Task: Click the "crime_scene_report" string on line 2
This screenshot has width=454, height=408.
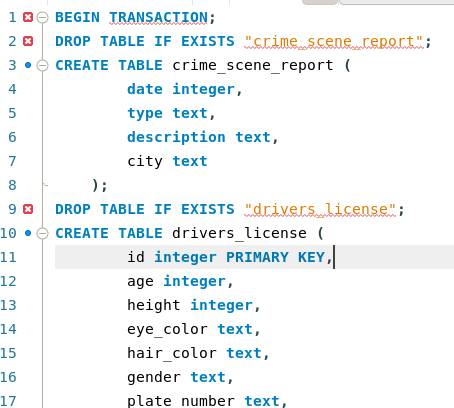Action: pyautogui.click(x=334, y=42)
